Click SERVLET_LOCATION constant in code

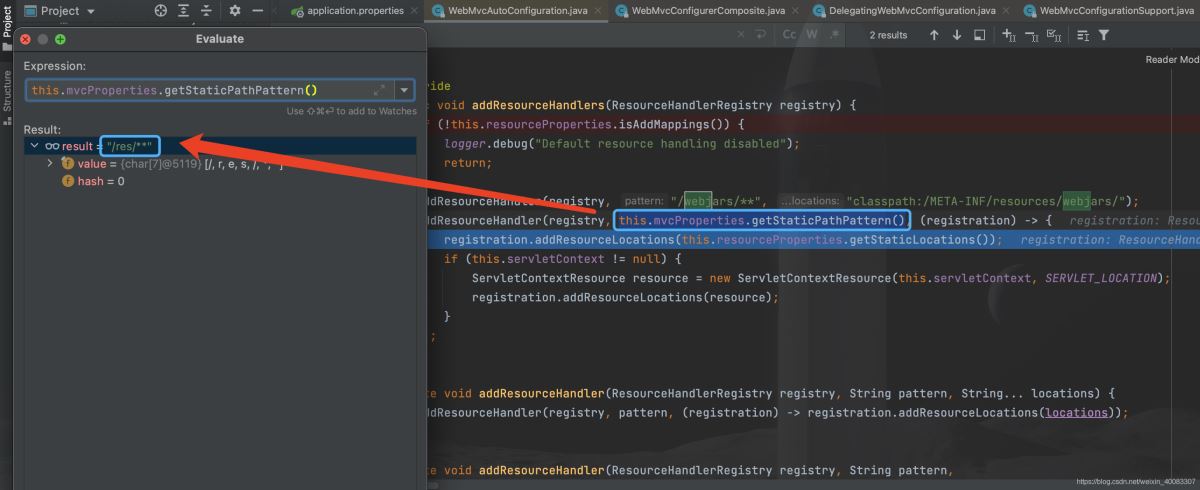pos(1100,278)
